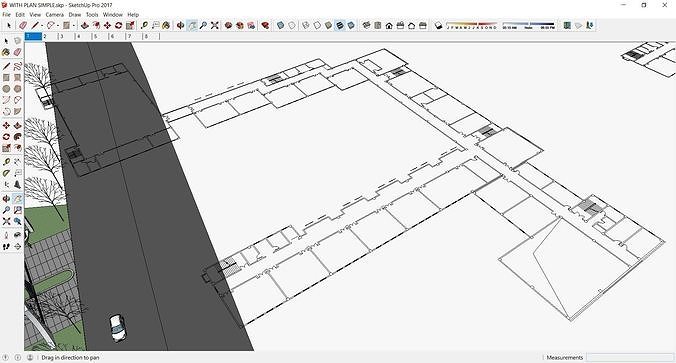The width and height of the screenshot is (676, 363).
Task: Pick the Rotated Rectangle tool
Action: 17,78
